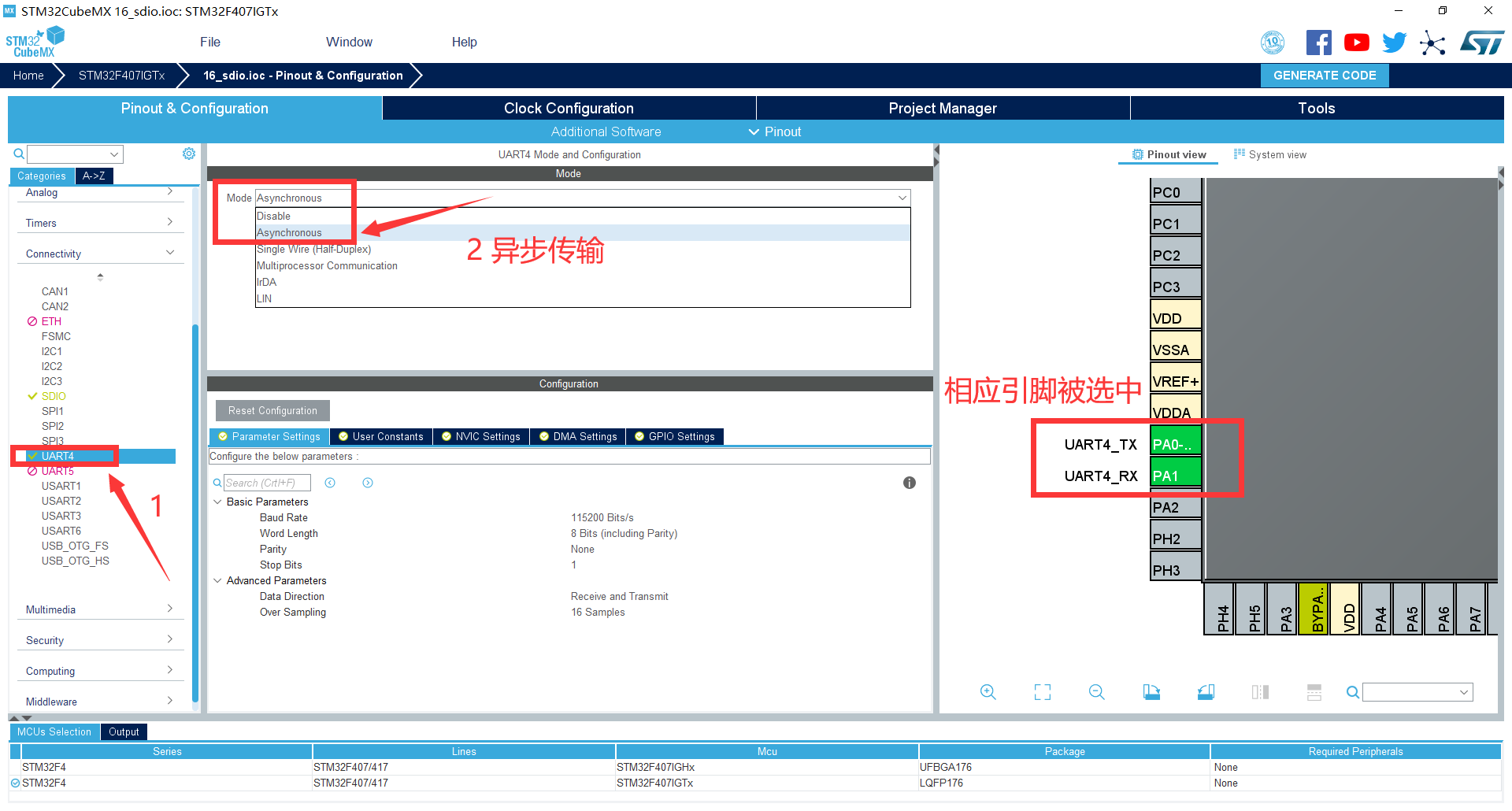Click the ST logo icon
This screenshot has height=811, width=1512.
(x=1481, y=43)
